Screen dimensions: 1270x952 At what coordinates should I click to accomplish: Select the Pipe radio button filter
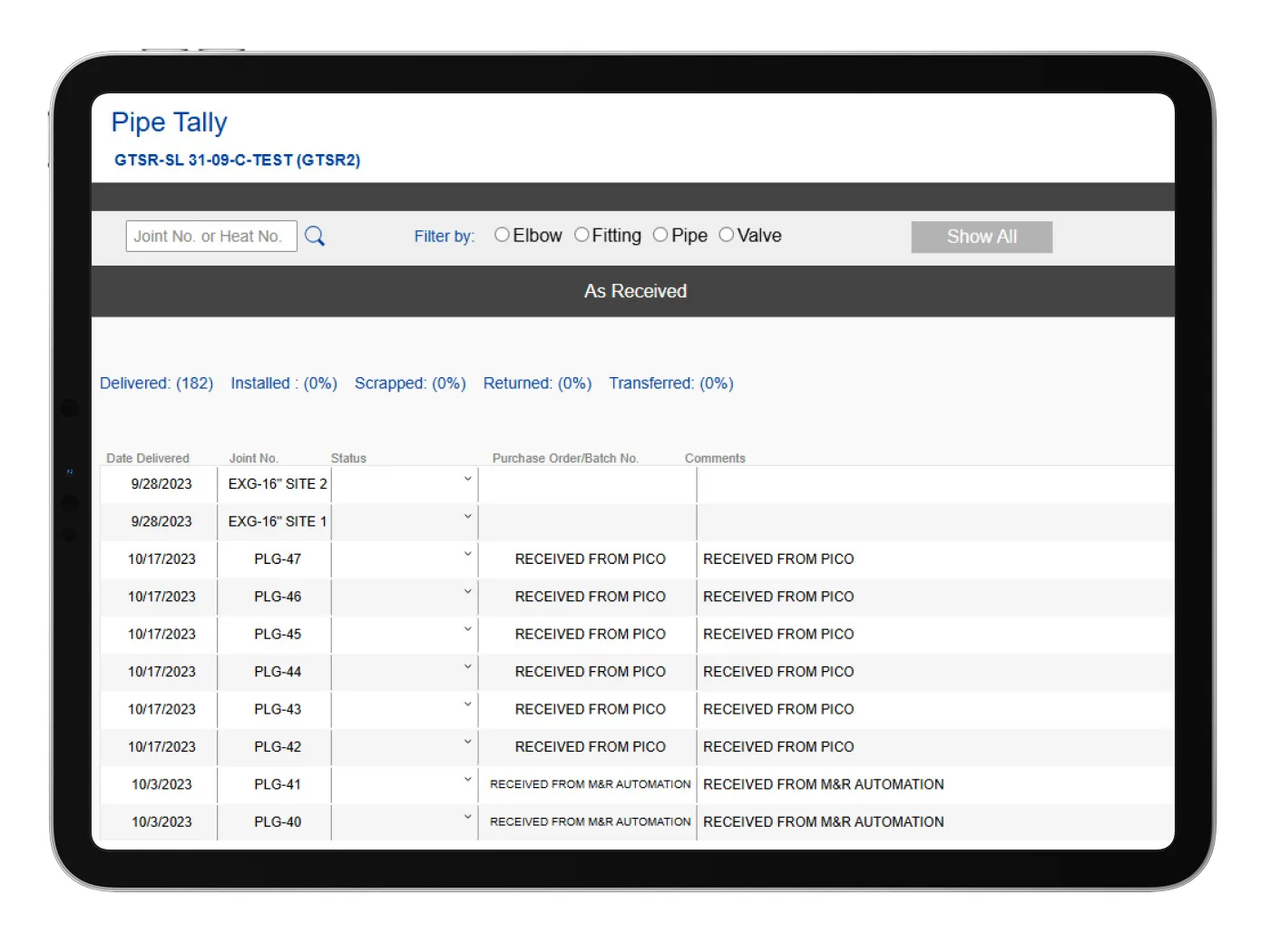tap(660, 234)
